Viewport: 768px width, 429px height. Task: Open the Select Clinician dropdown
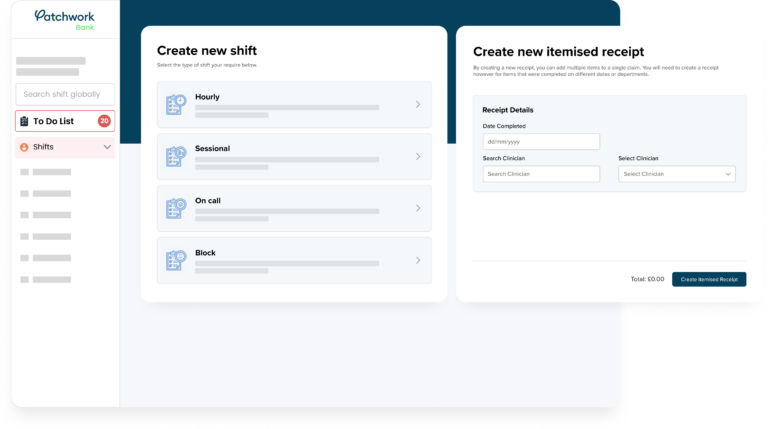pos(676,174)
